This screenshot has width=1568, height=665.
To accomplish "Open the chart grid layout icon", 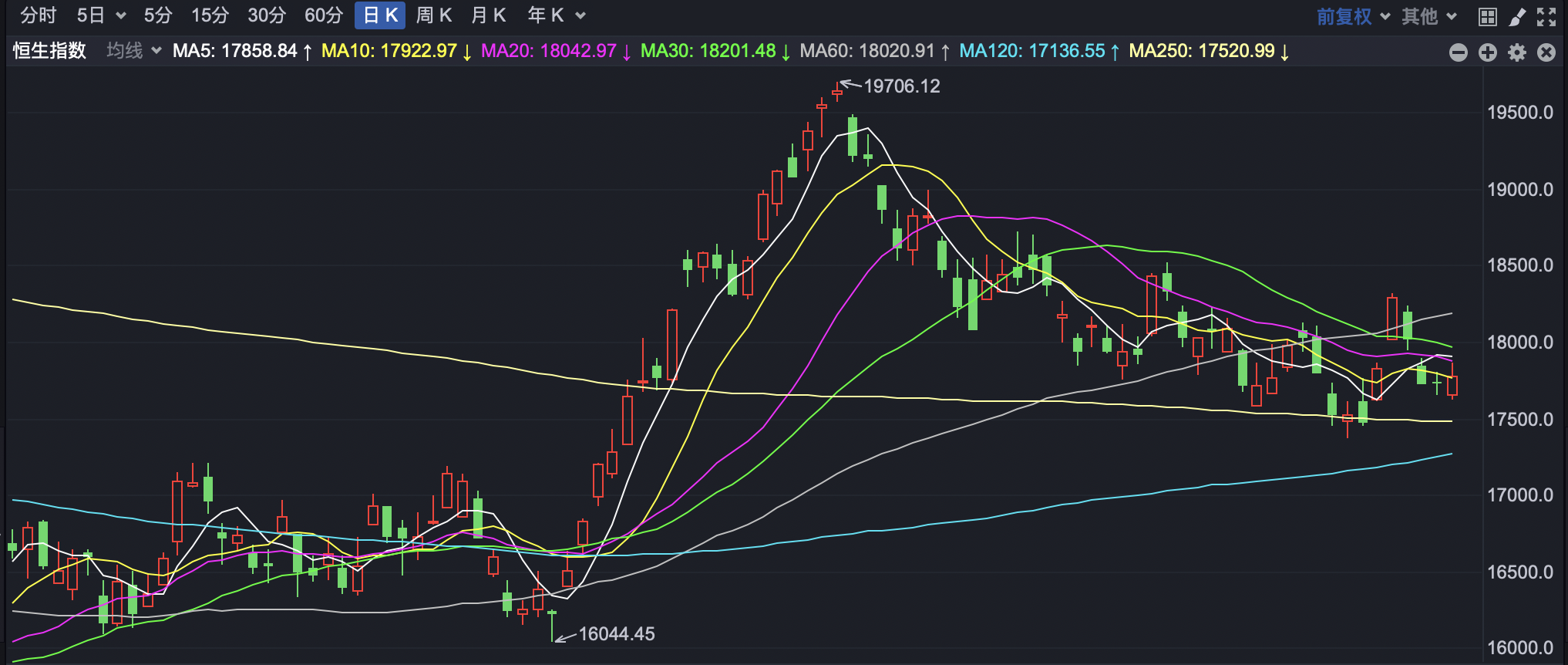I will [x=1488, y=16].
